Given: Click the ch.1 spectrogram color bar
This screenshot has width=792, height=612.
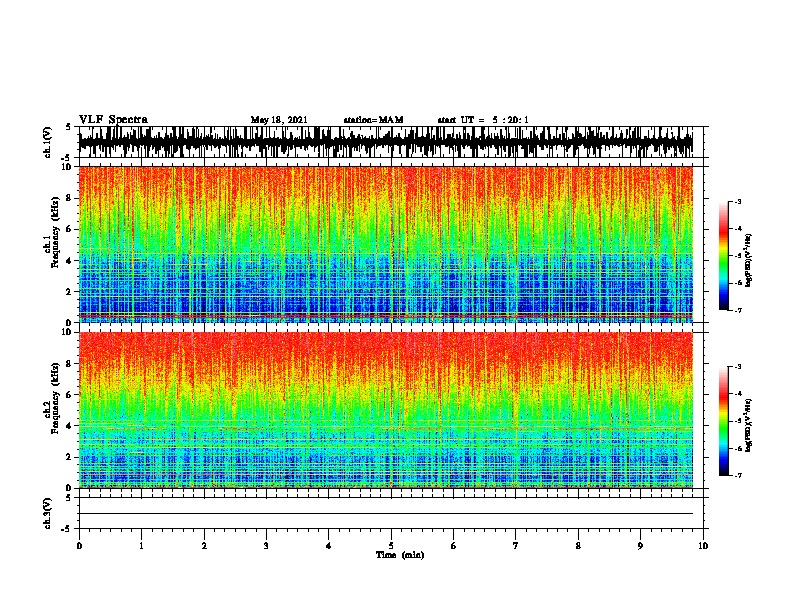Looking at the screenshot, I should (723, 256).
